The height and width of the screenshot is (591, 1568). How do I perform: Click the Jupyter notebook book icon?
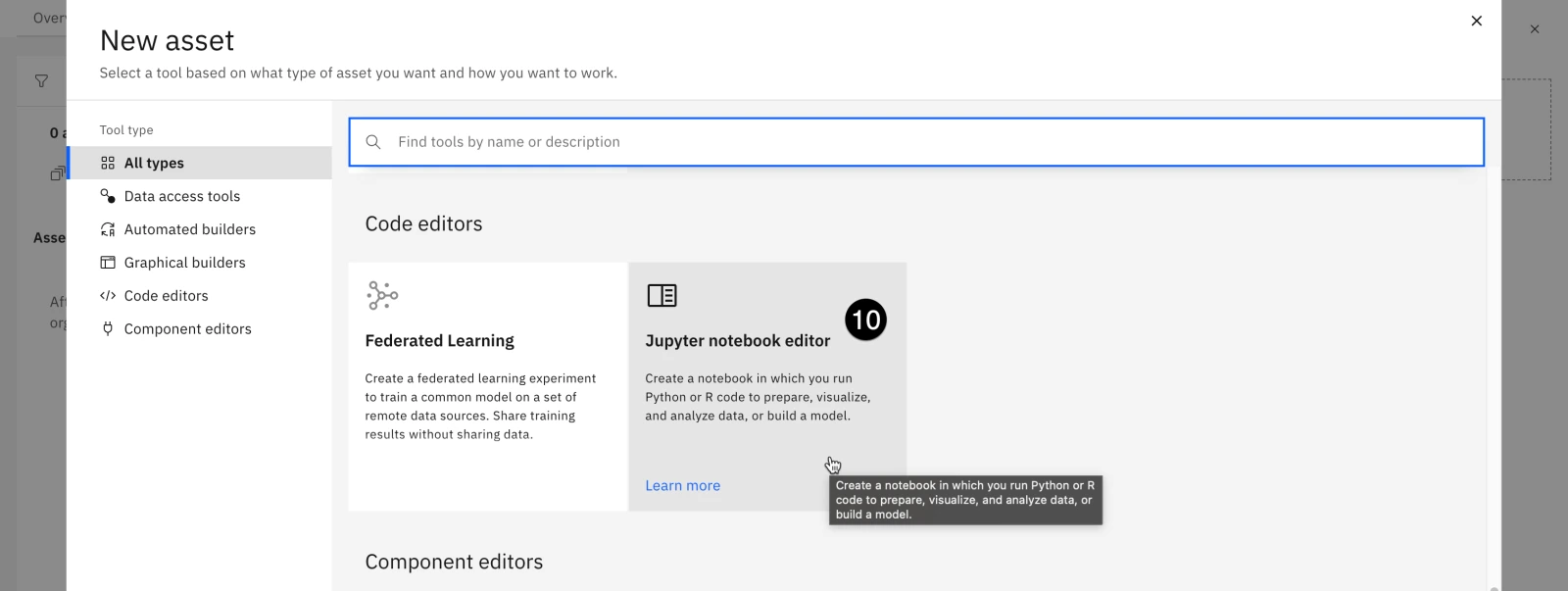pos(662,295)
